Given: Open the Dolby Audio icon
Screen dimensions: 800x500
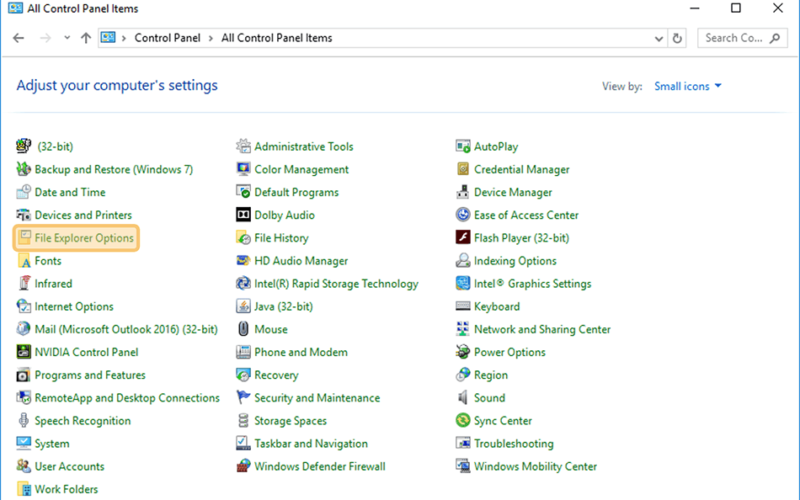Looking at the screenshot, I should coord(243,215).
